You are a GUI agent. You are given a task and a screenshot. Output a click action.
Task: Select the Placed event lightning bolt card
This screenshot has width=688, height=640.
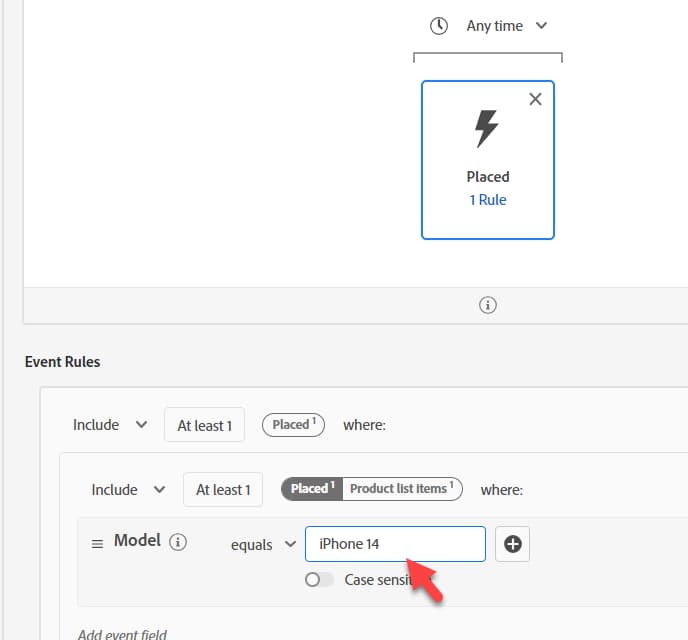[x=487, y=160]
